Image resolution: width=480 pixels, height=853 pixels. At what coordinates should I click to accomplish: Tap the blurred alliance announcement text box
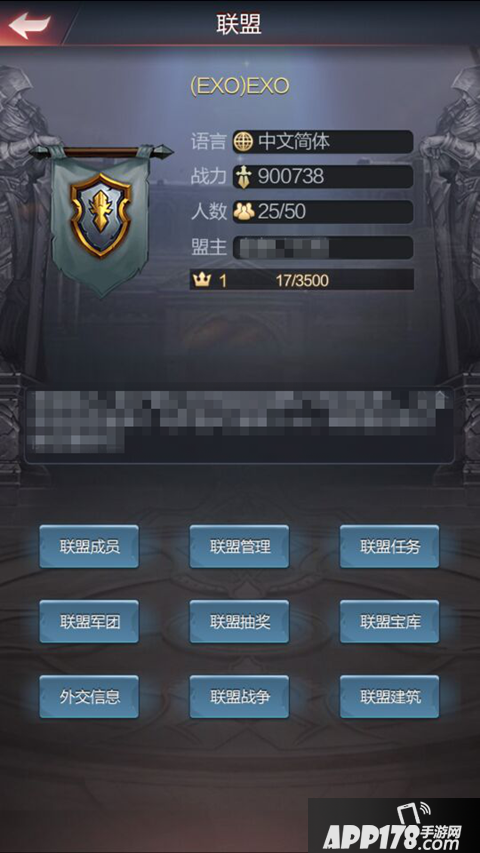pos(239,425)
